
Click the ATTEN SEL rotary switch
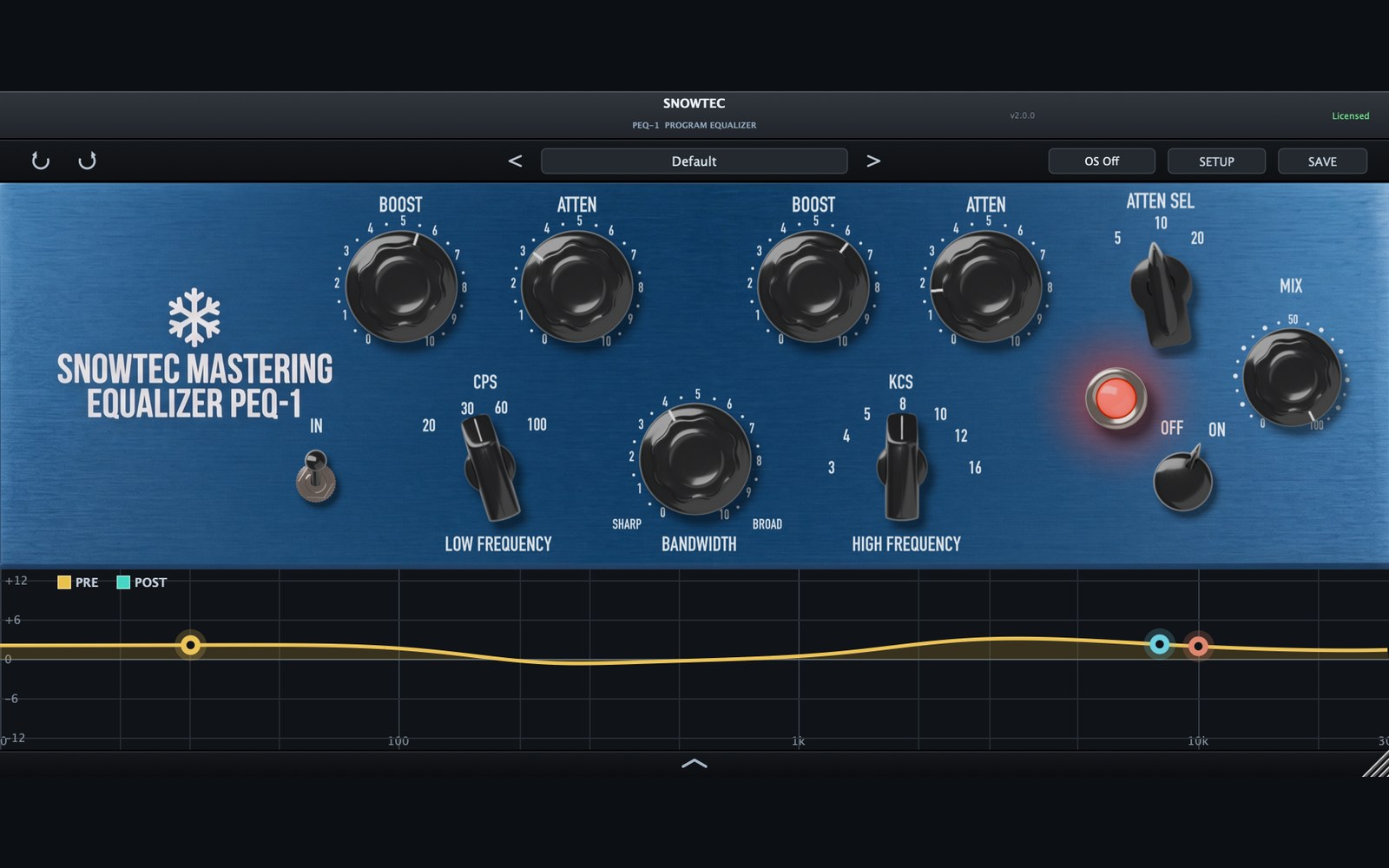pos(1162,295)
